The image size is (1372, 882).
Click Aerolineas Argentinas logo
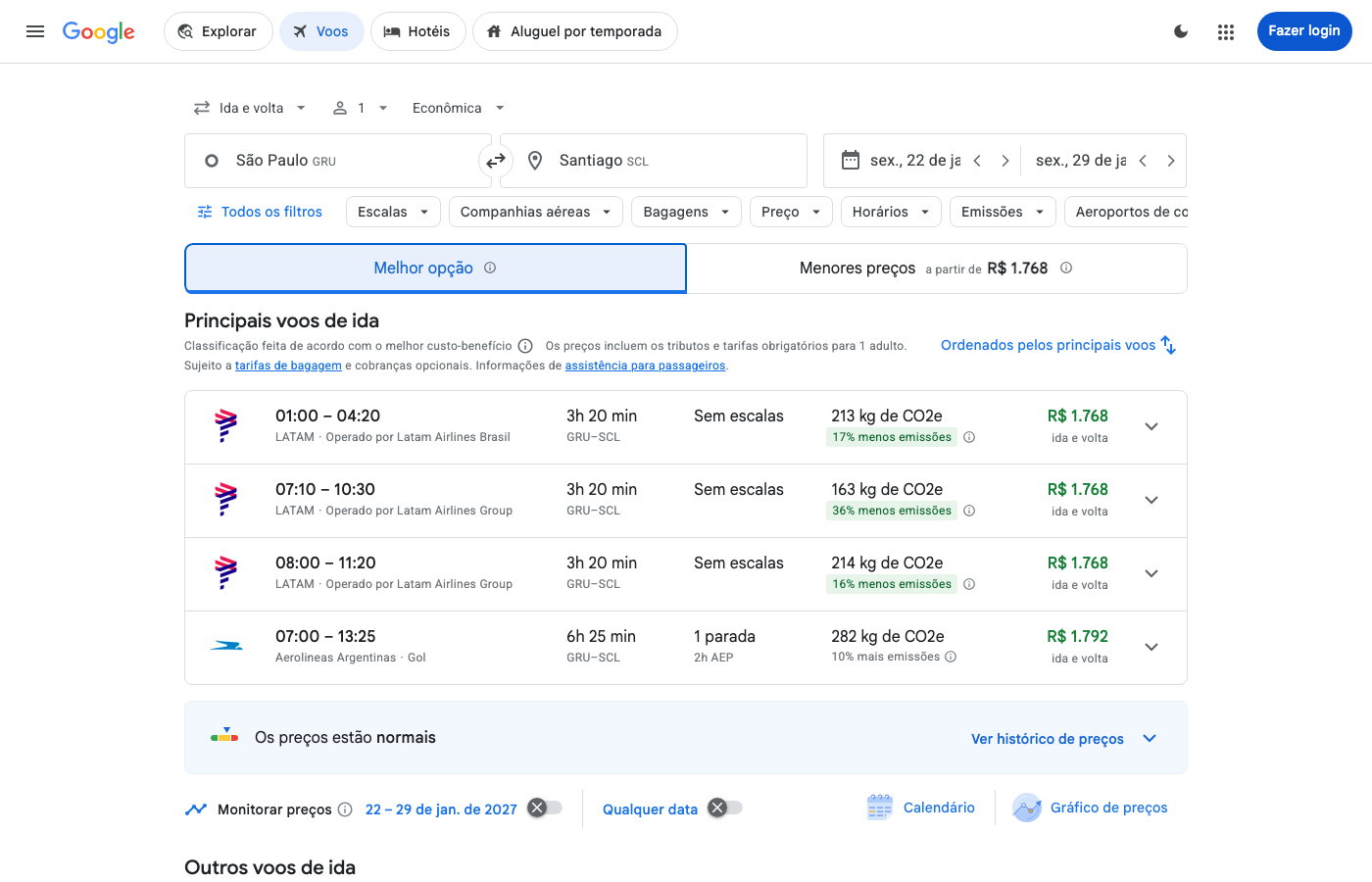(x=226, y=646)
